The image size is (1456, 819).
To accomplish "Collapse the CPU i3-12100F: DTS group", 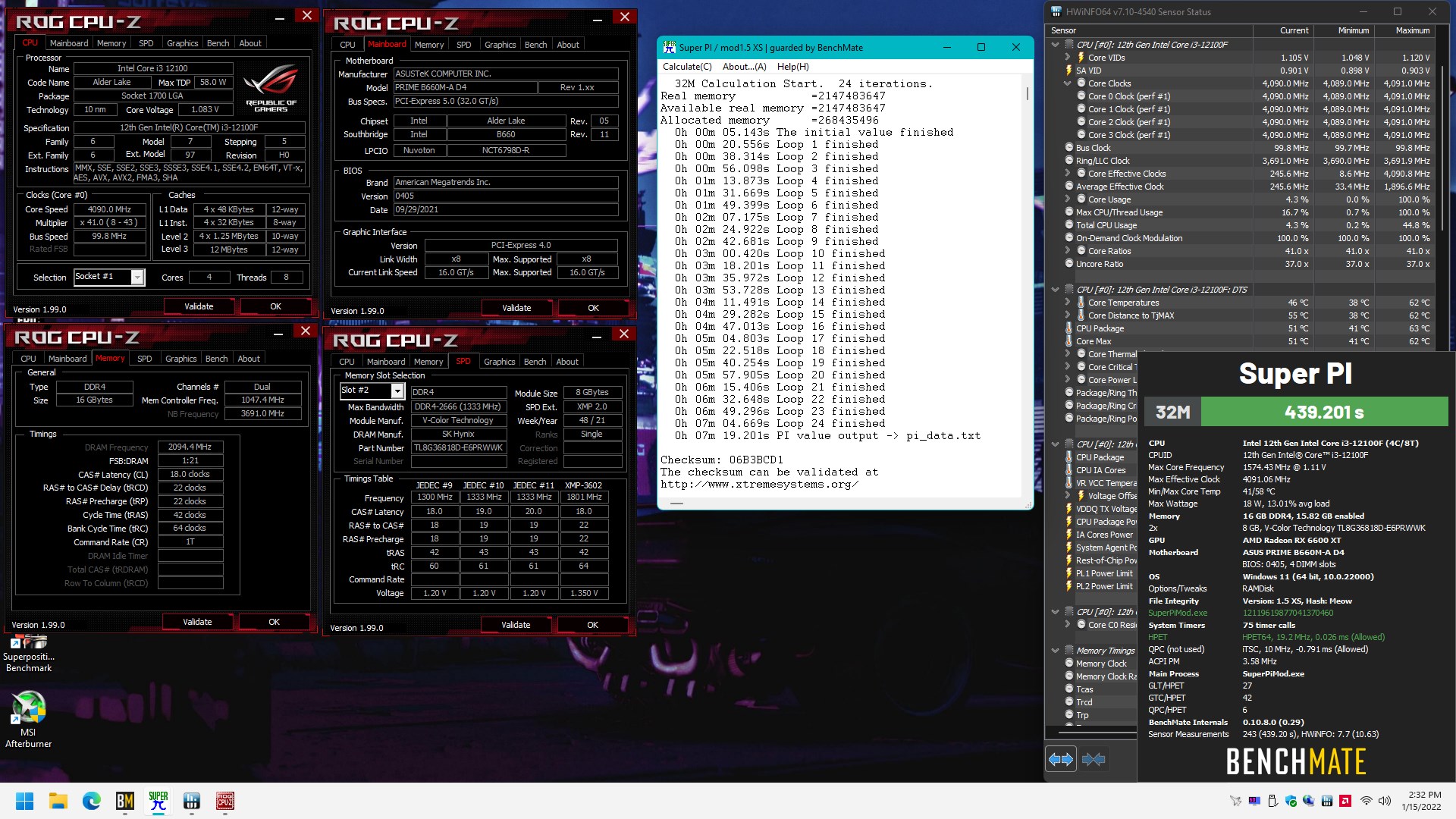I will pos(1055,290).
